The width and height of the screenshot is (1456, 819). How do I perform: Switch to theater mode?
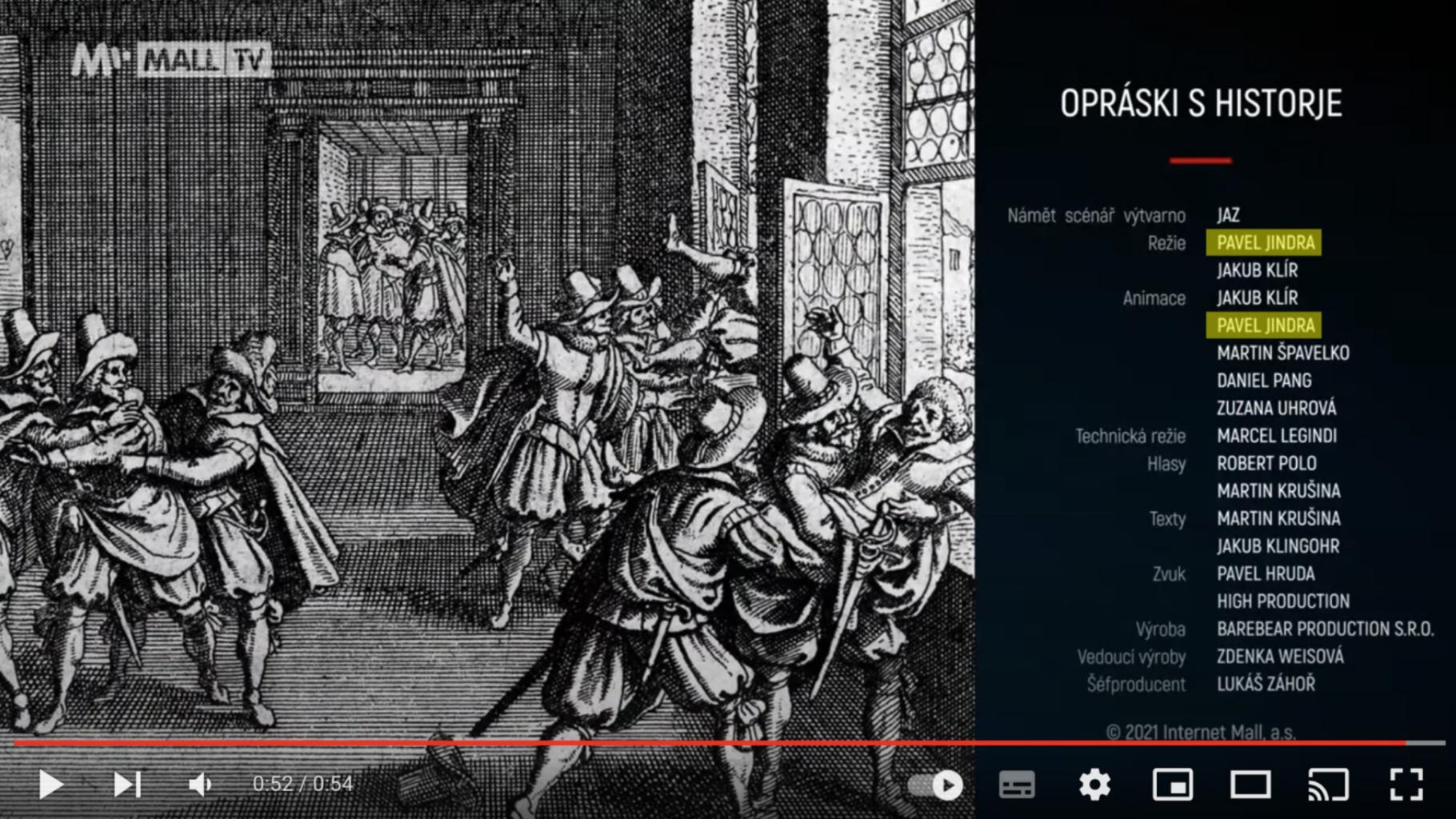(x=1250, y=785)
